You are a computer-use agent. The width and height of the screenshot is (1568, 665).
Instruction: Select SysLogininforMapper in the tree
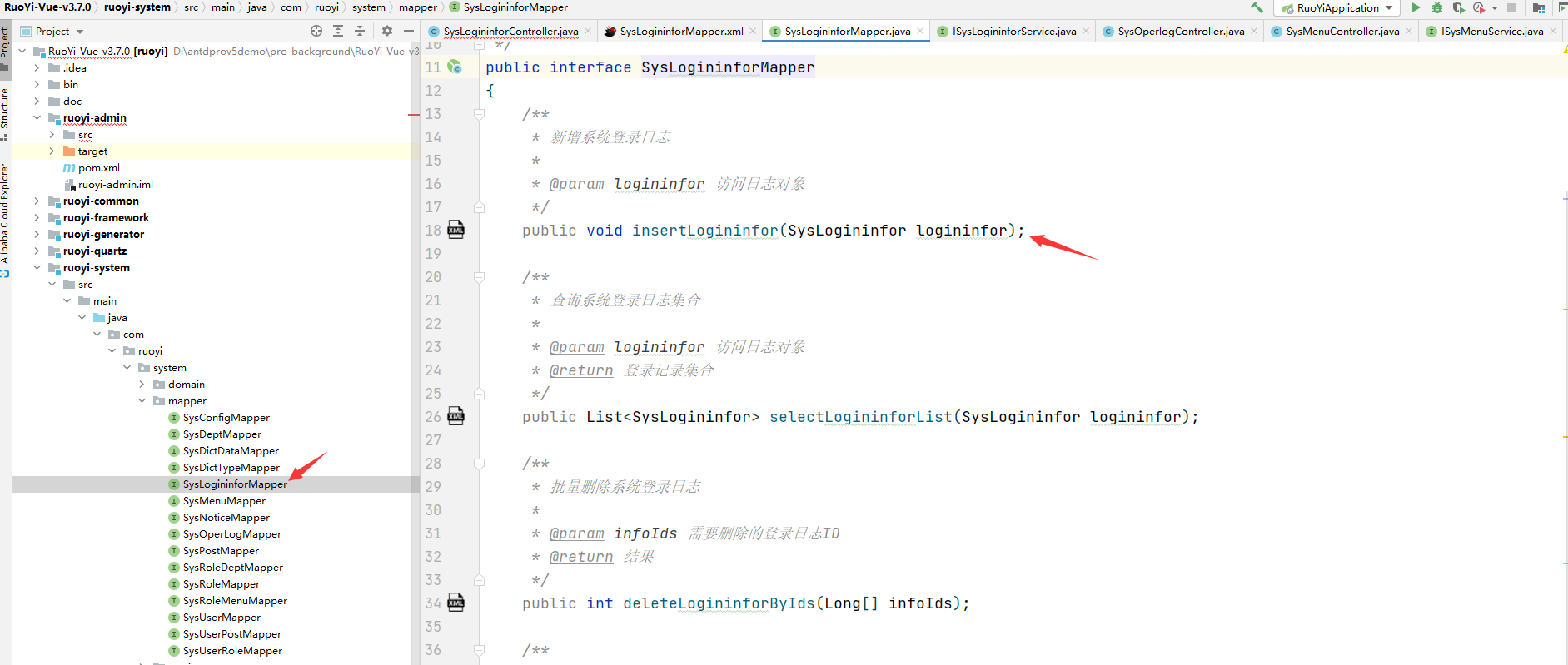coord(235,484)
